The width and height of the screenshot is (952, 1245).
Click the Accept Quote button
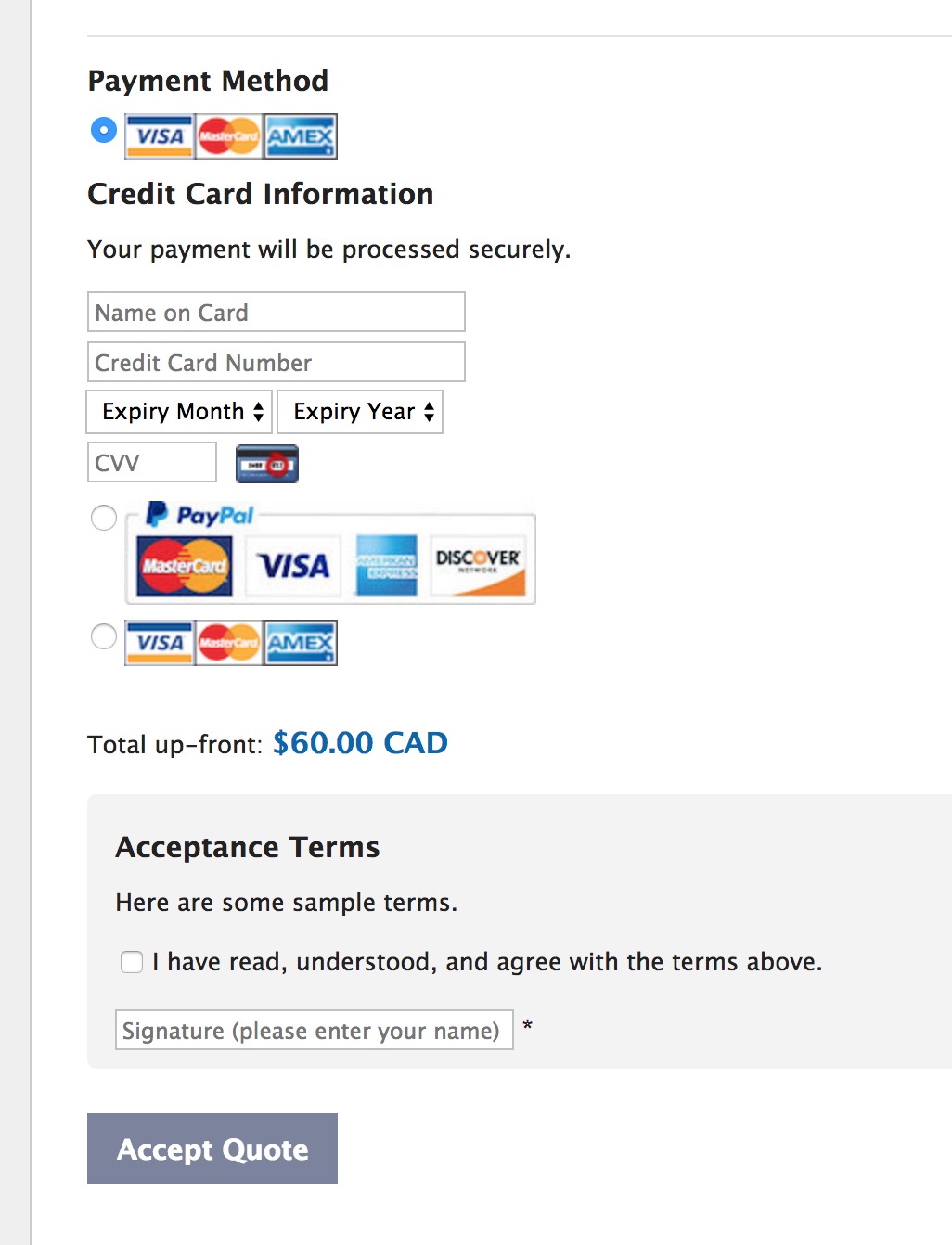212,1149
